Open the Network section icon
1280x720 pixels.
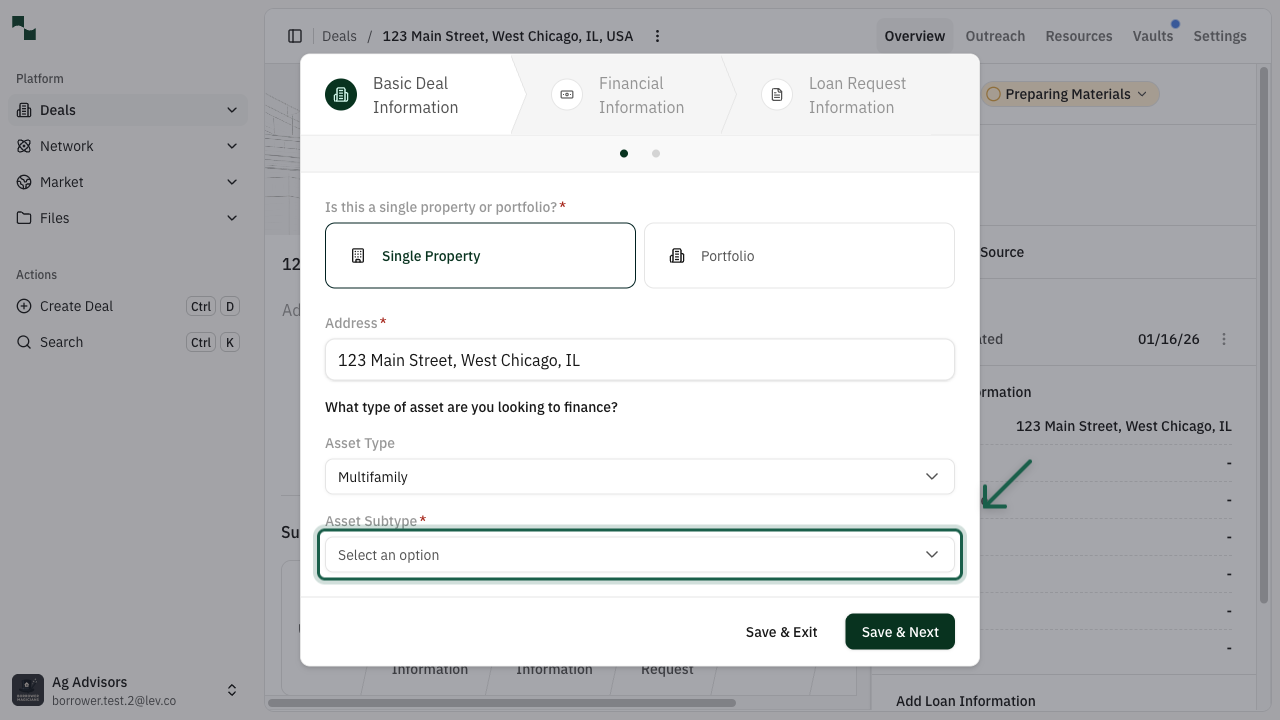22,146
